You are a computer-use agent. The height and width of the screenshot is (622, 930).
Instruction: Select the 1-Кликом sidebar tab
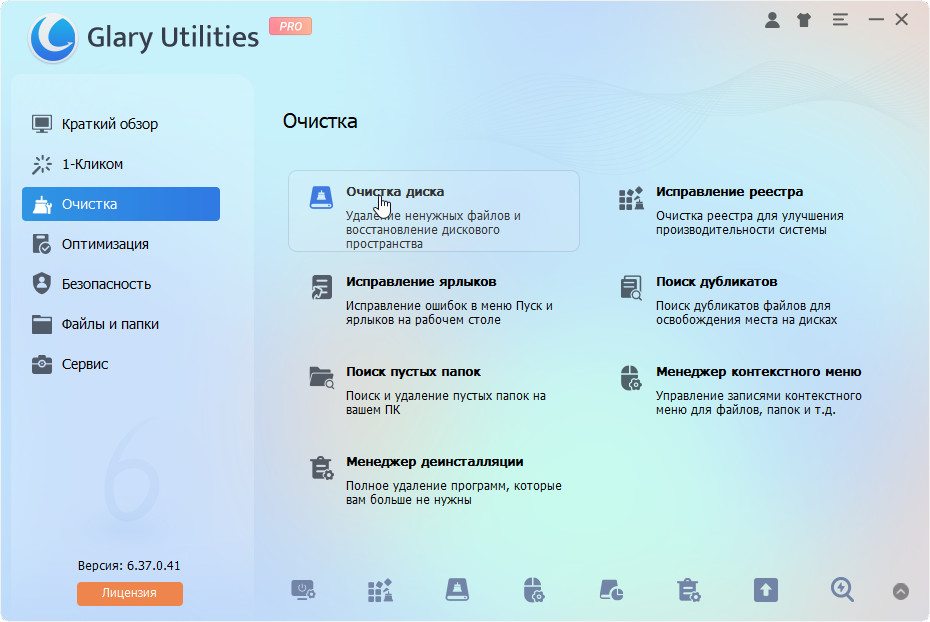click(92, 164)
